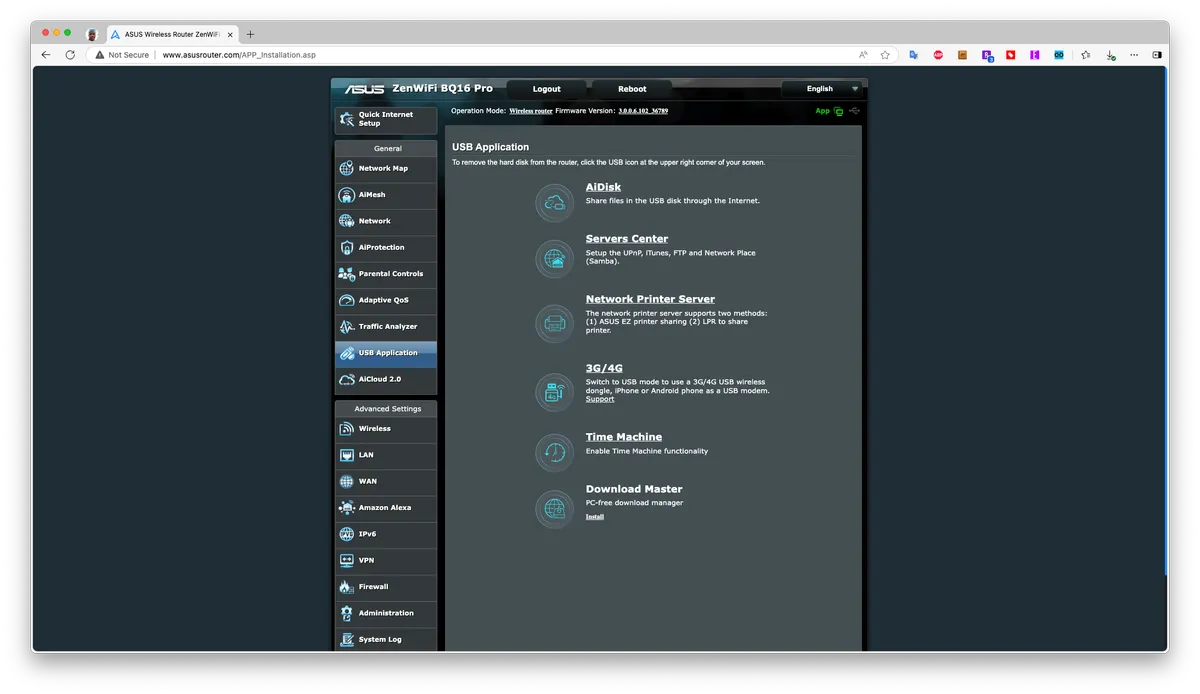Click the Install link for Download Master

[595, 517]
